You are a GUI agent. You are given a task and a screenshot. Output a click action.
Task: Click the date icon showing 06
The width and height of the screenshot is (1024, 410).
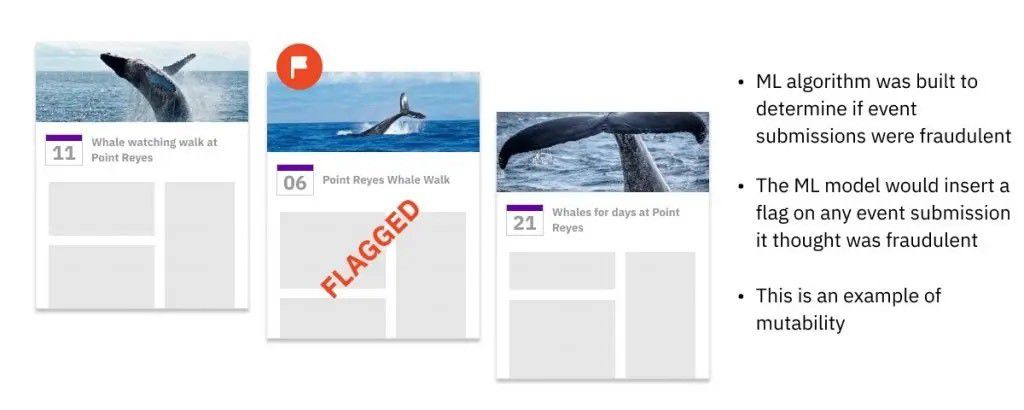coord(295,180)
